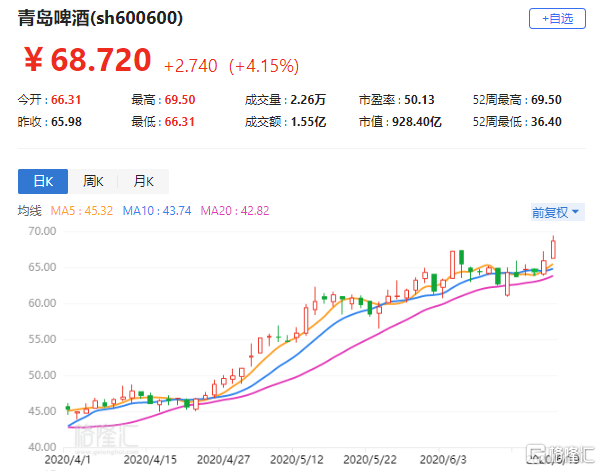Click the 60.00 y-axis label
The height and width of the screenshot is (471, 601).
[x=42, y=303]
